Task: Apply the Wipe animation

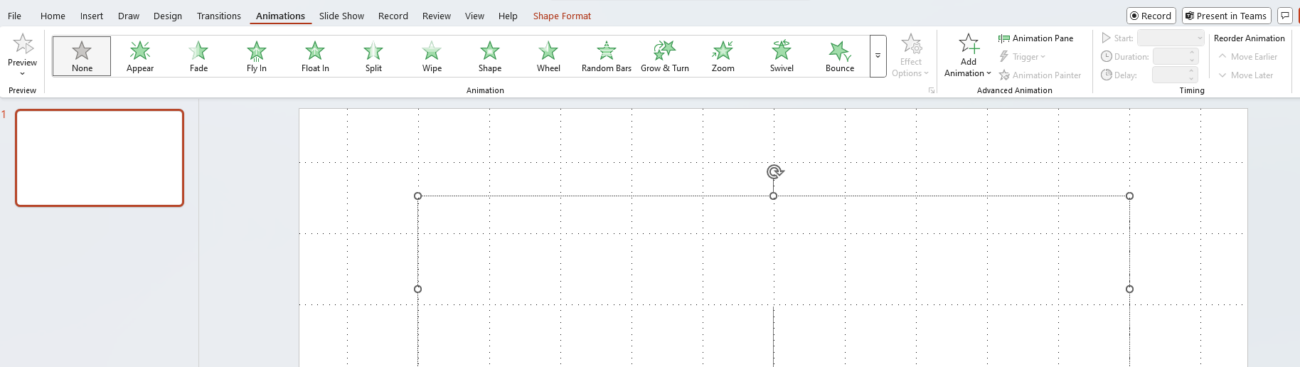Action: pyautogui.click(x=431, y=57)
